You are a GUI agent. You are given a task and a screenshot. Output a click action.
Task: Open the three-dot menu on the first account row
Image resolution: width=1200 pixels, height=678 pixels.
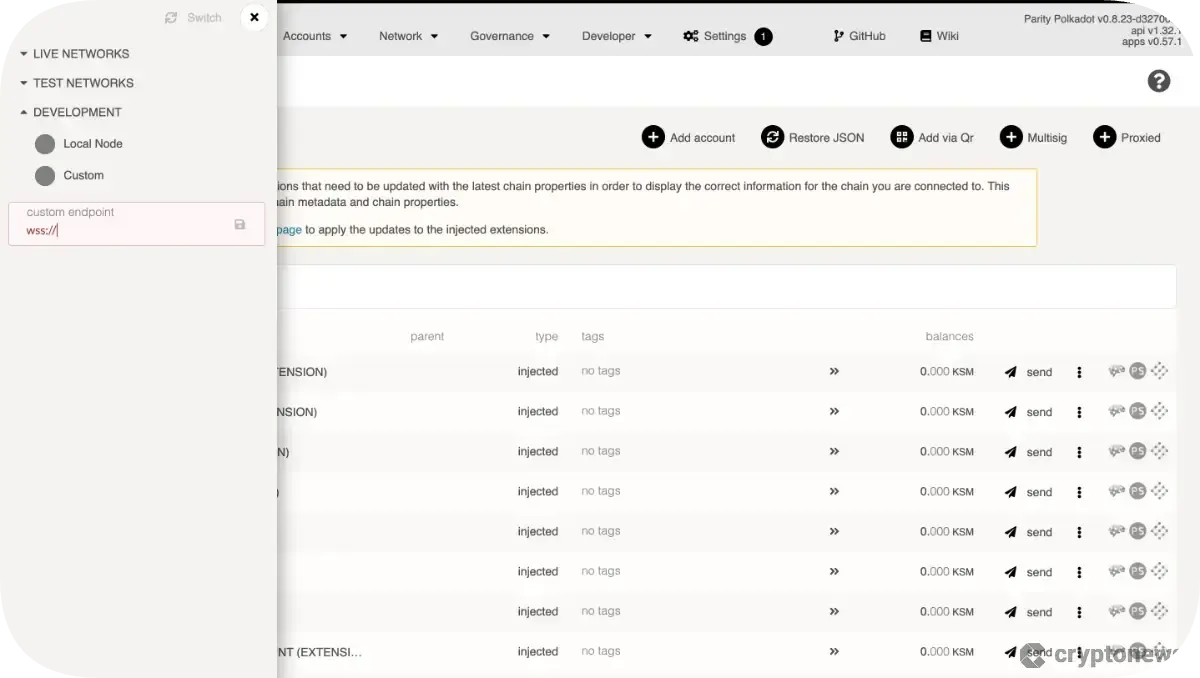1079,371
